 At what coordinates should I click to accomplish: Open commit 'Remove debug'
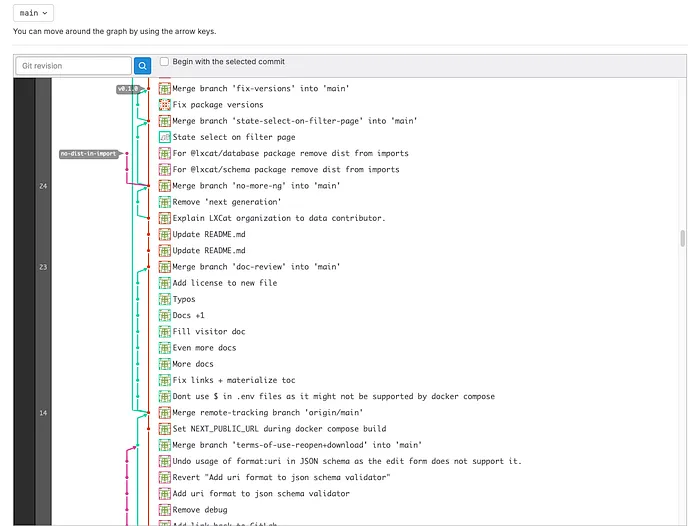200,509
